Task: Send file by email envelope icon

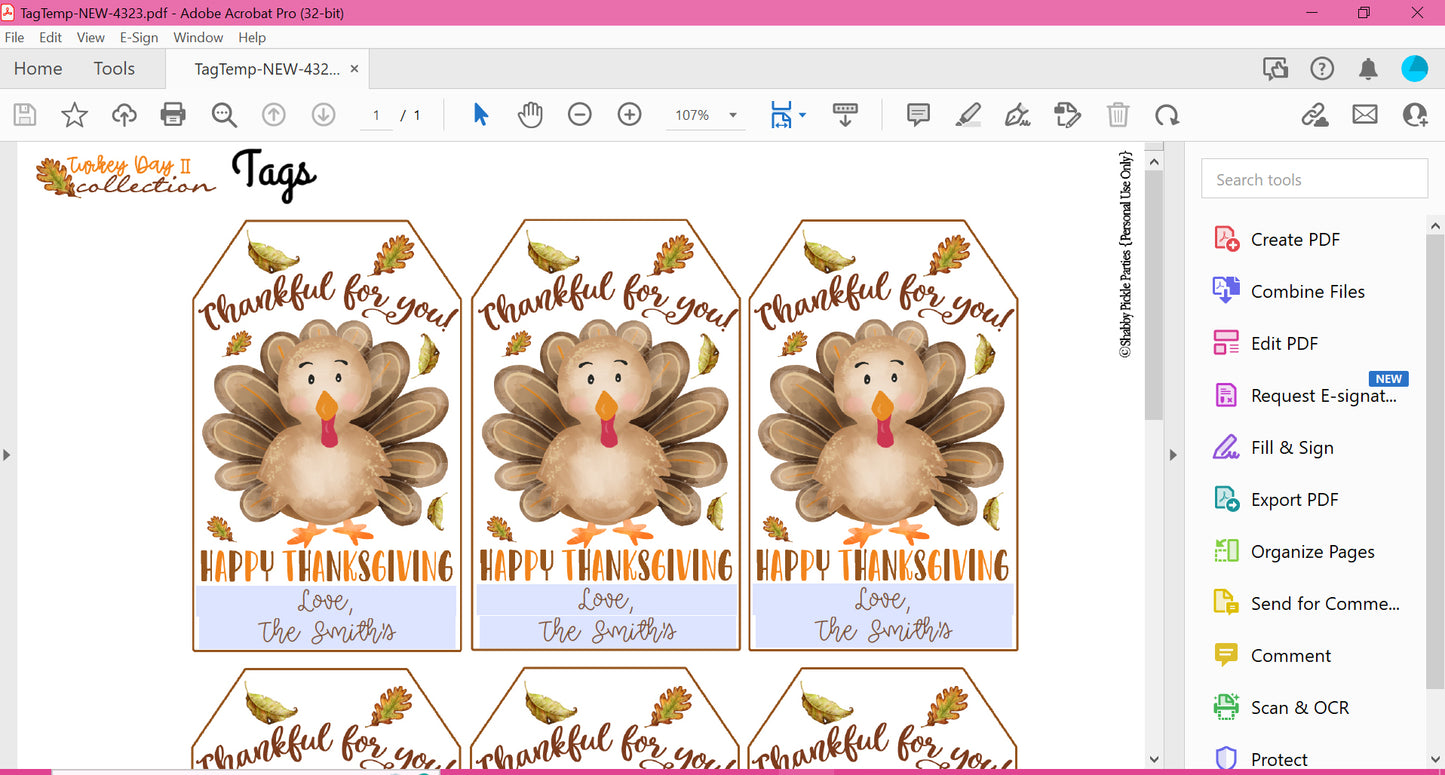Action: [x=1365, y=115]
